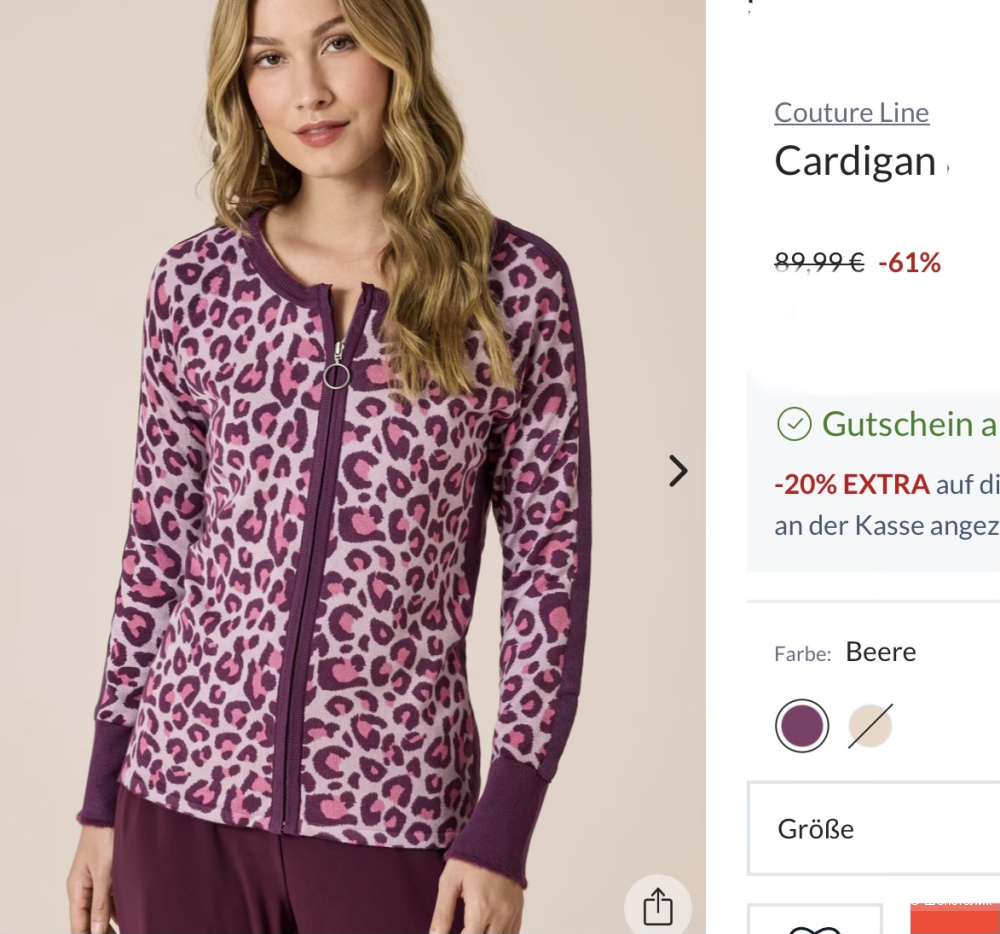This screenshot has width=1000, height=934.
Task: Click the red -61% discount label
Action: click(x=910, y=263)
